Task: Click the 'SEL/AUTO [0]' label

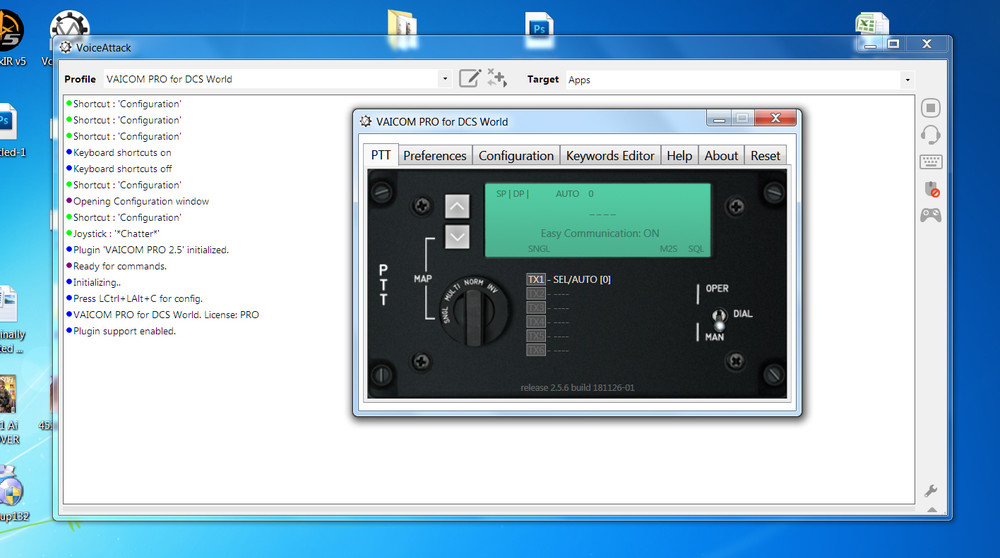Action: pyautogui.click(x=582, y=279)
